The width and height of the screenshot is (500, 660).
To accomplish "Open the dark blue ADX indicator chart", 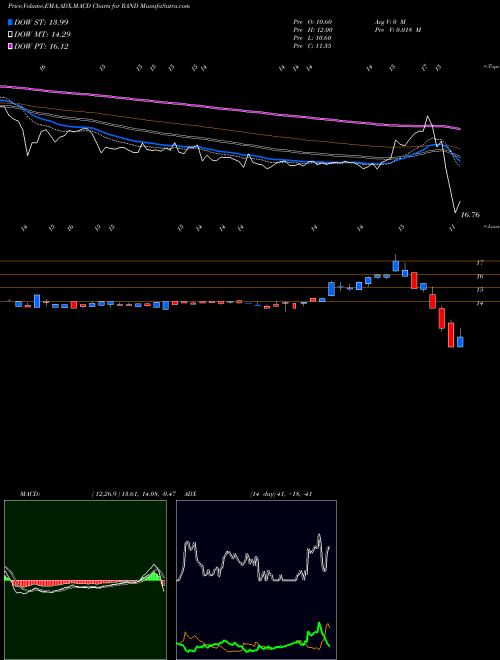I will point(256,580).
